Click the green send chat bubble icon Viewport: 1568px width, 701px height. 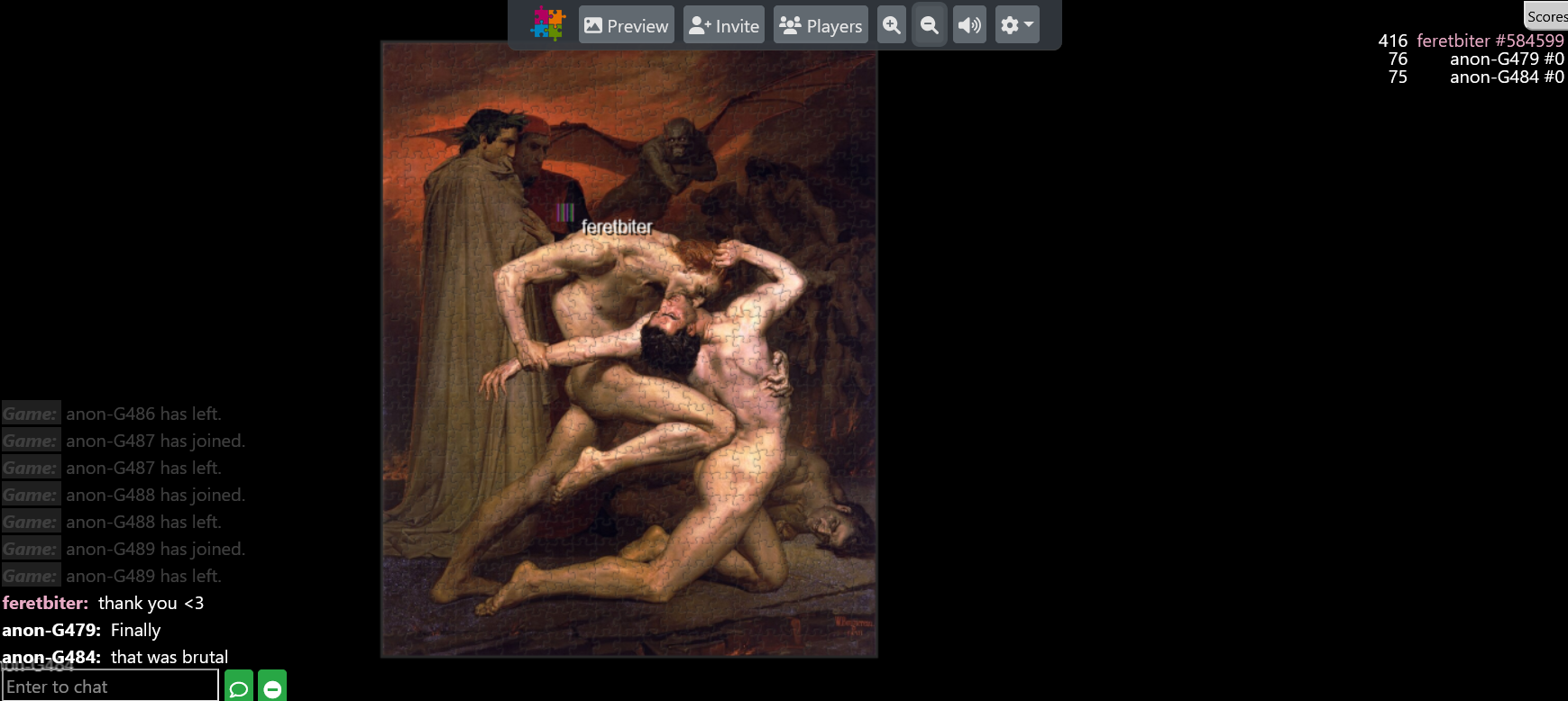[239, 687]
